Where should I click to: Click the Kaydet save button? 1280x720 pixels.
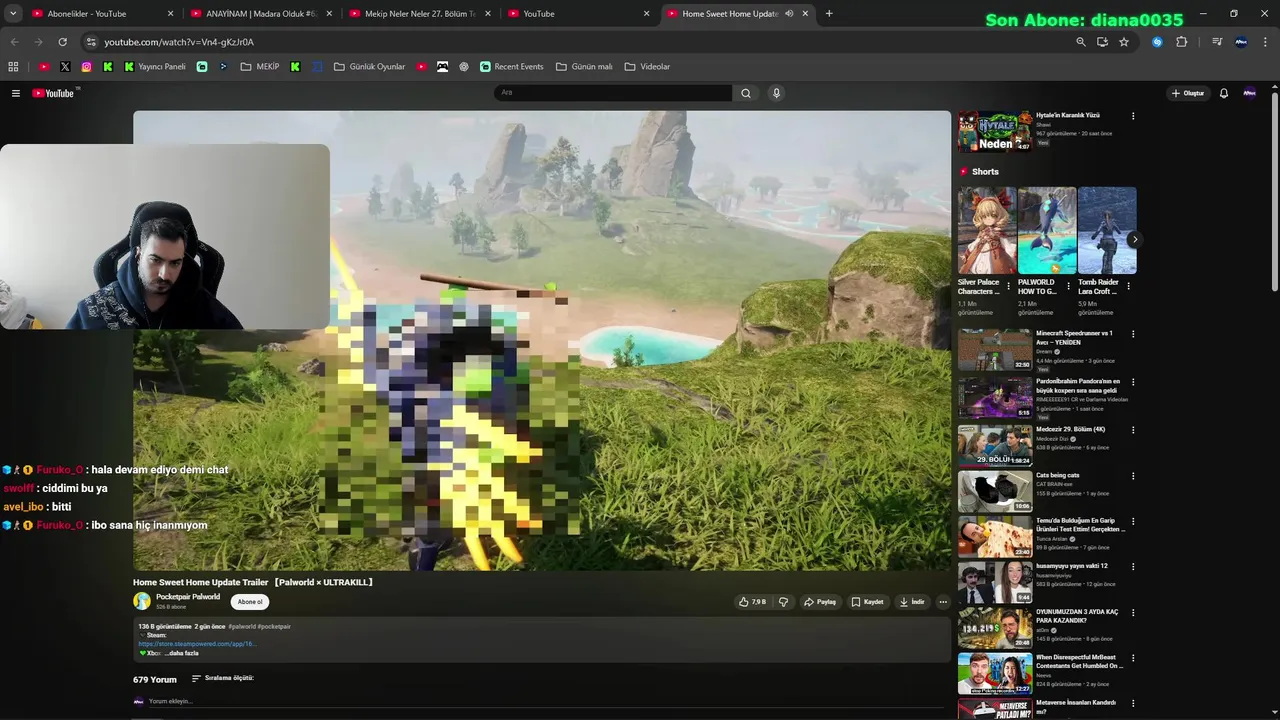(868, 602)
